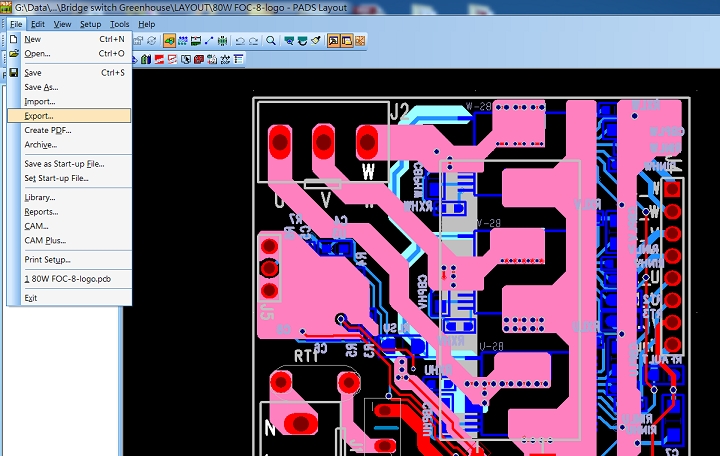Click the red W pad on J2
Image resolution: width=720 pixels, height=456 pixels.
[x=368, y=139]
